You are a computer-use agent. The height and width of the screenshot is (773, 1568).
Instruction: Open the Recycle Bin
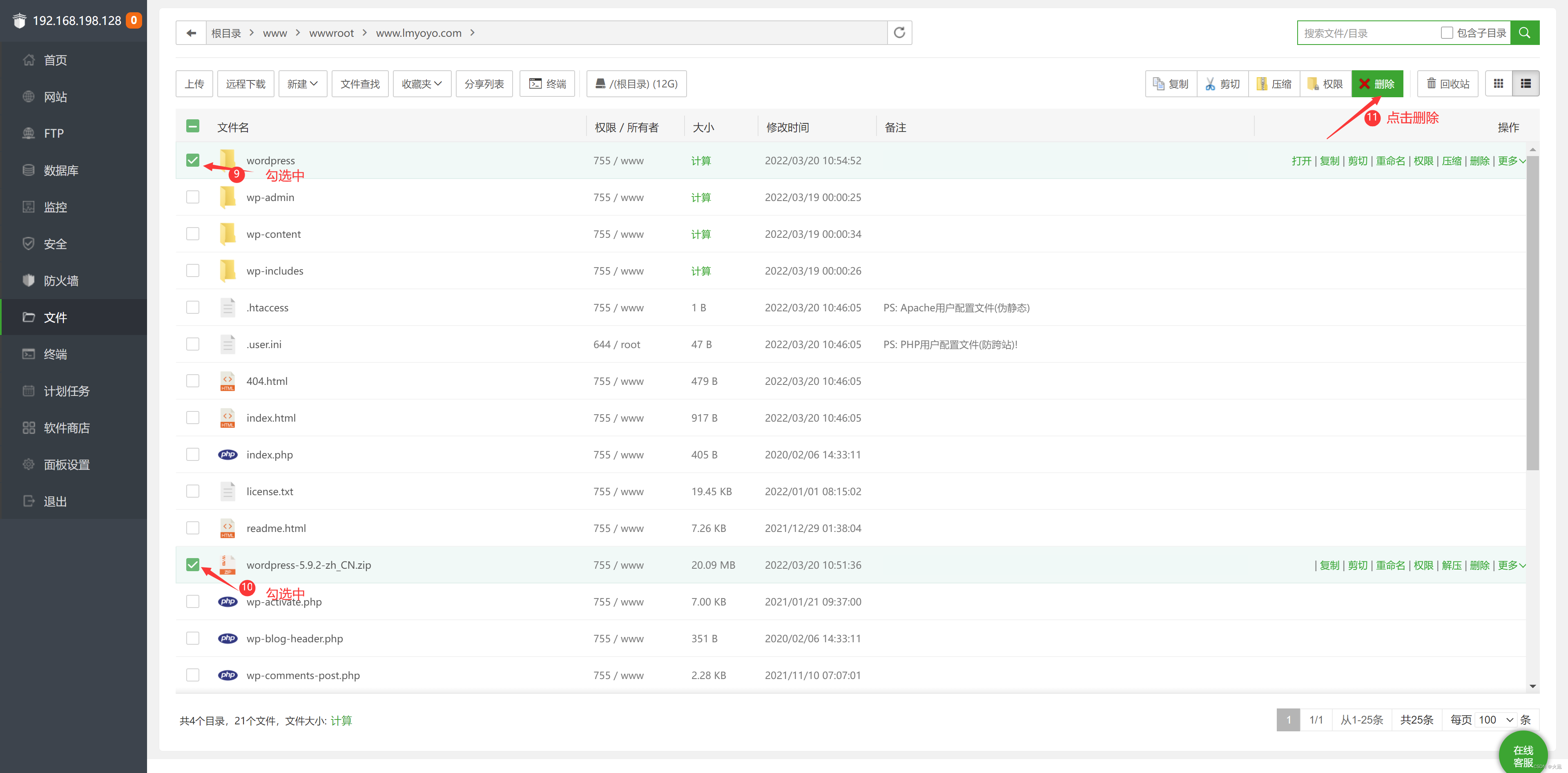(1448, 83)
